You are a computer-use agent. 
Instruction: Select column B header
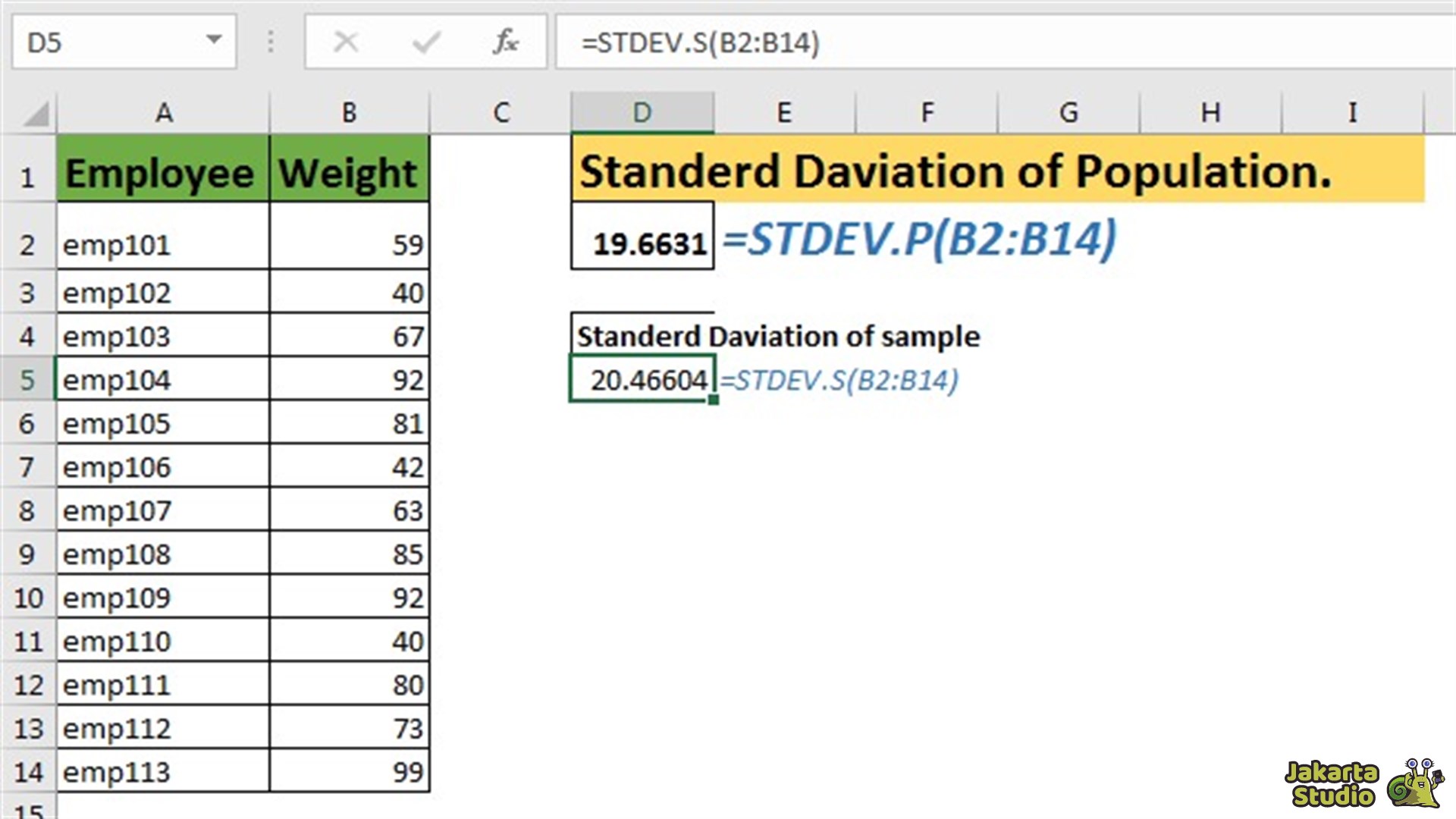point(349,113)
